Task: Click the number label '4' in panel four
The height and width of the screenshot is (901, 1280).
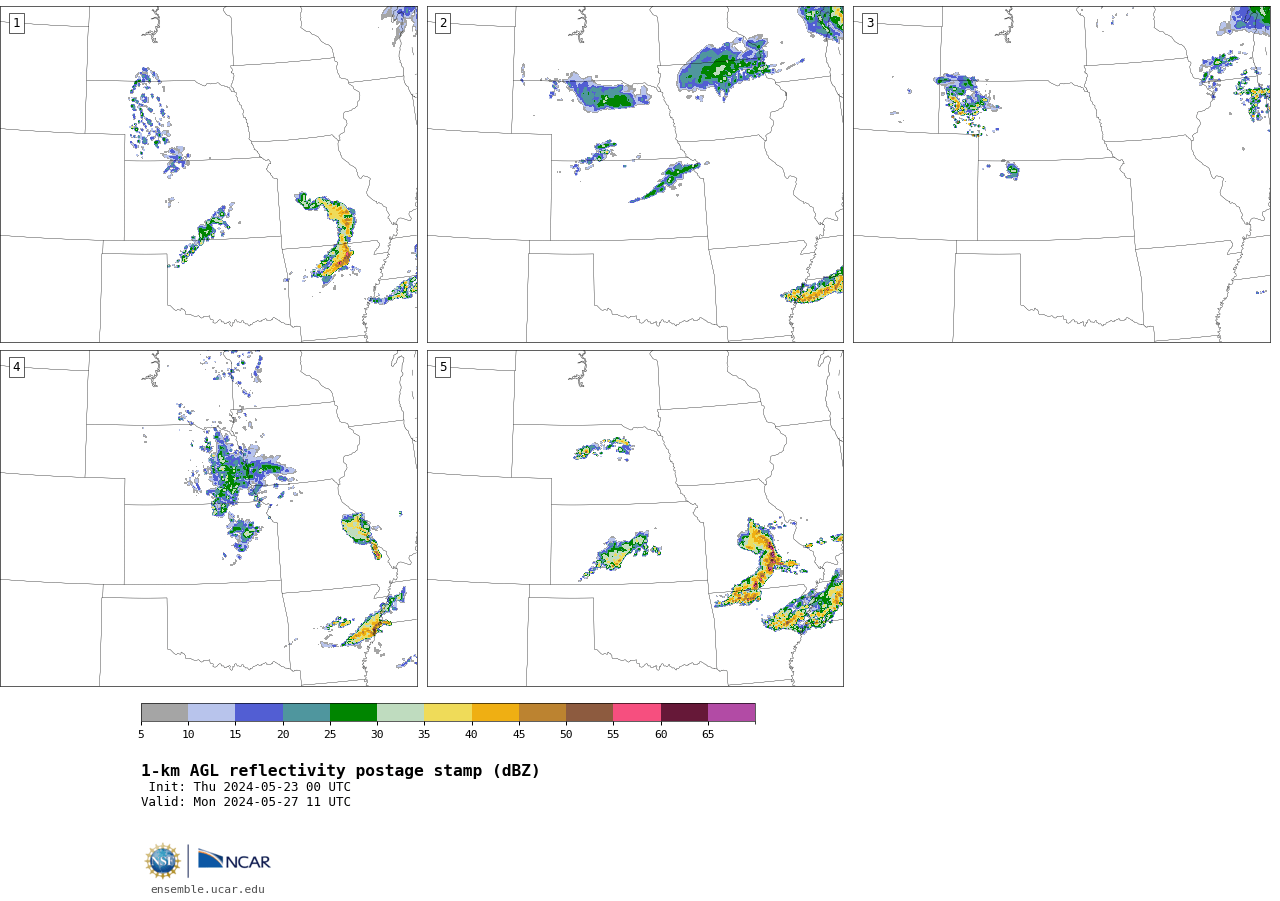Action: click(x=16, y=367)
